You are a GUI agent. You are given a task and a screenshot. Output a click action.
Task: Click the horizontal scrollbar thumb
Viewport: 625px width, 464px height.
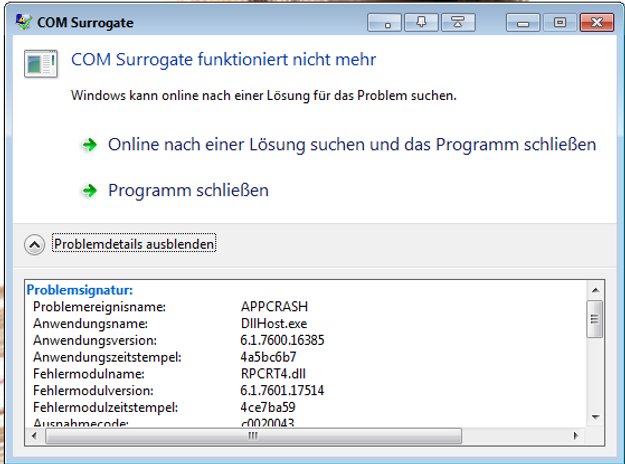(x=254, y=436)
